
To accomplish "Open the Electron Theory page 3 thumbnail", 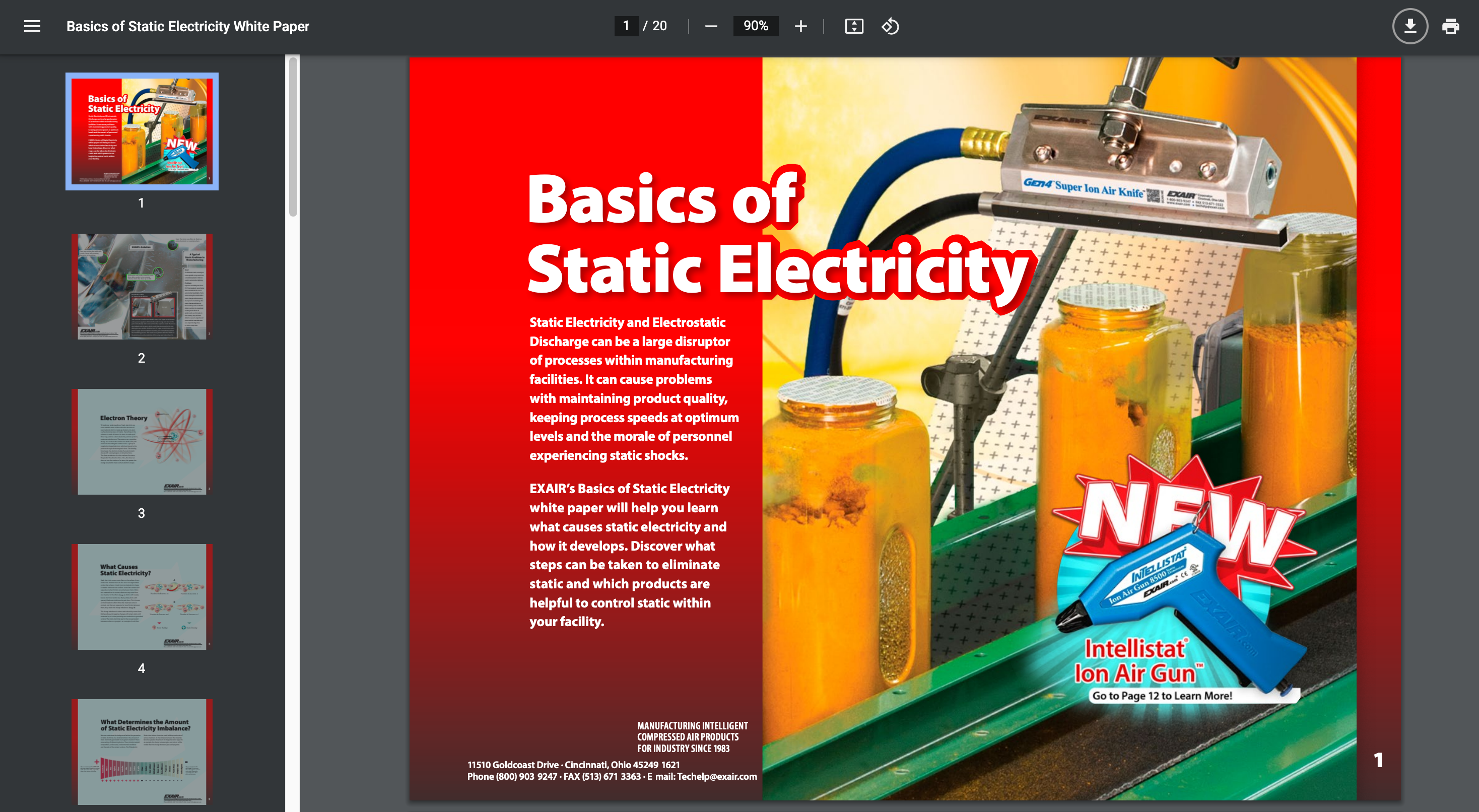I will tap(142, 442).
